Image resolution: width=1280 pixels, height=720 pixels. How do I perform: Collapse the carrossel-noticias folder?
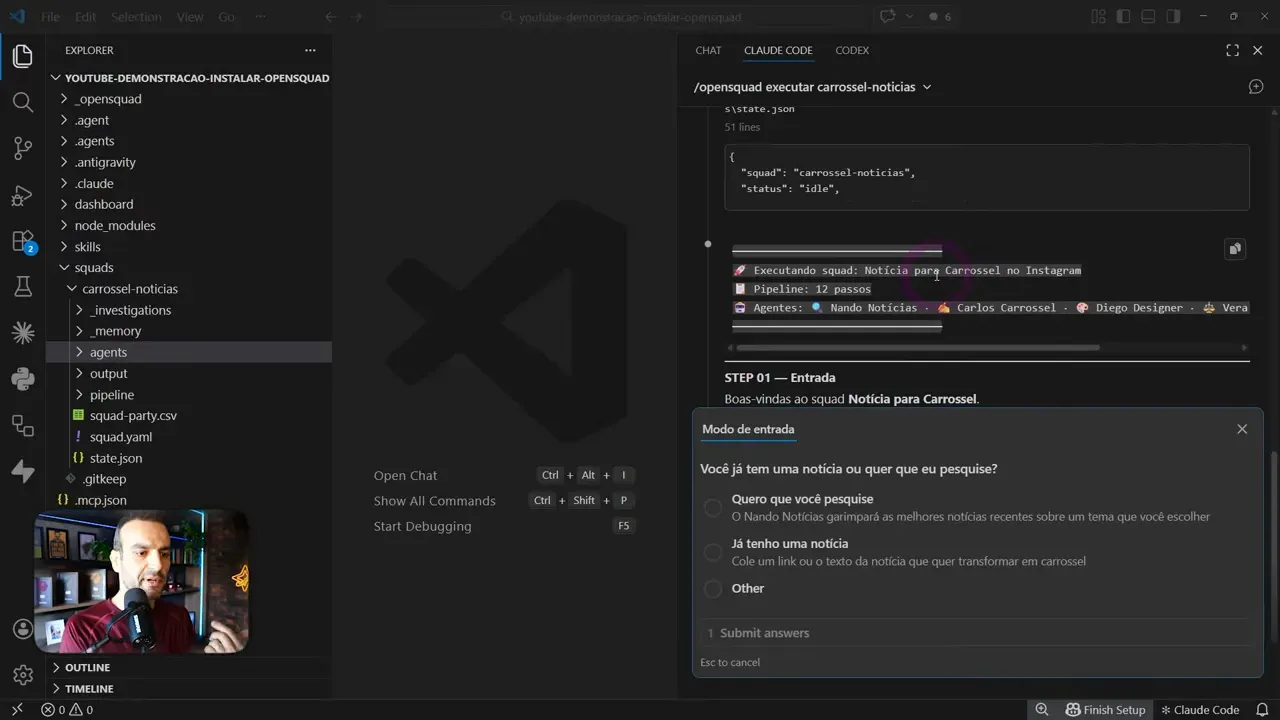(129, 289)
